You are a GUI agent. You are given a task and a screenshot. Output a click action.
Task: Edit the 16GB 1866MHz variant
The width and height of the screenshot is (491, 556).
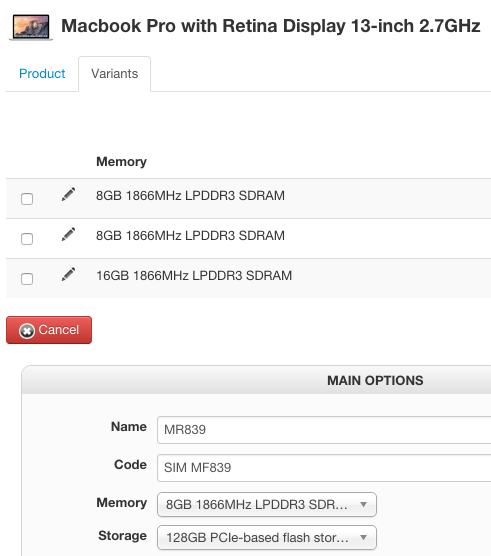[x=68, y=274]
